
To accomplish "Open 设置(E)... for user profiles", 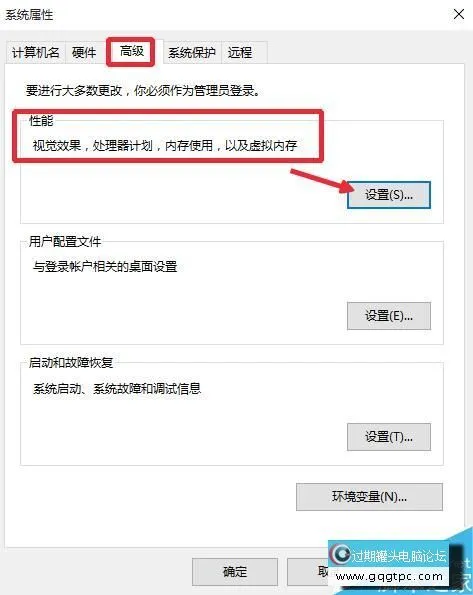I will click(x=389, y=316).
